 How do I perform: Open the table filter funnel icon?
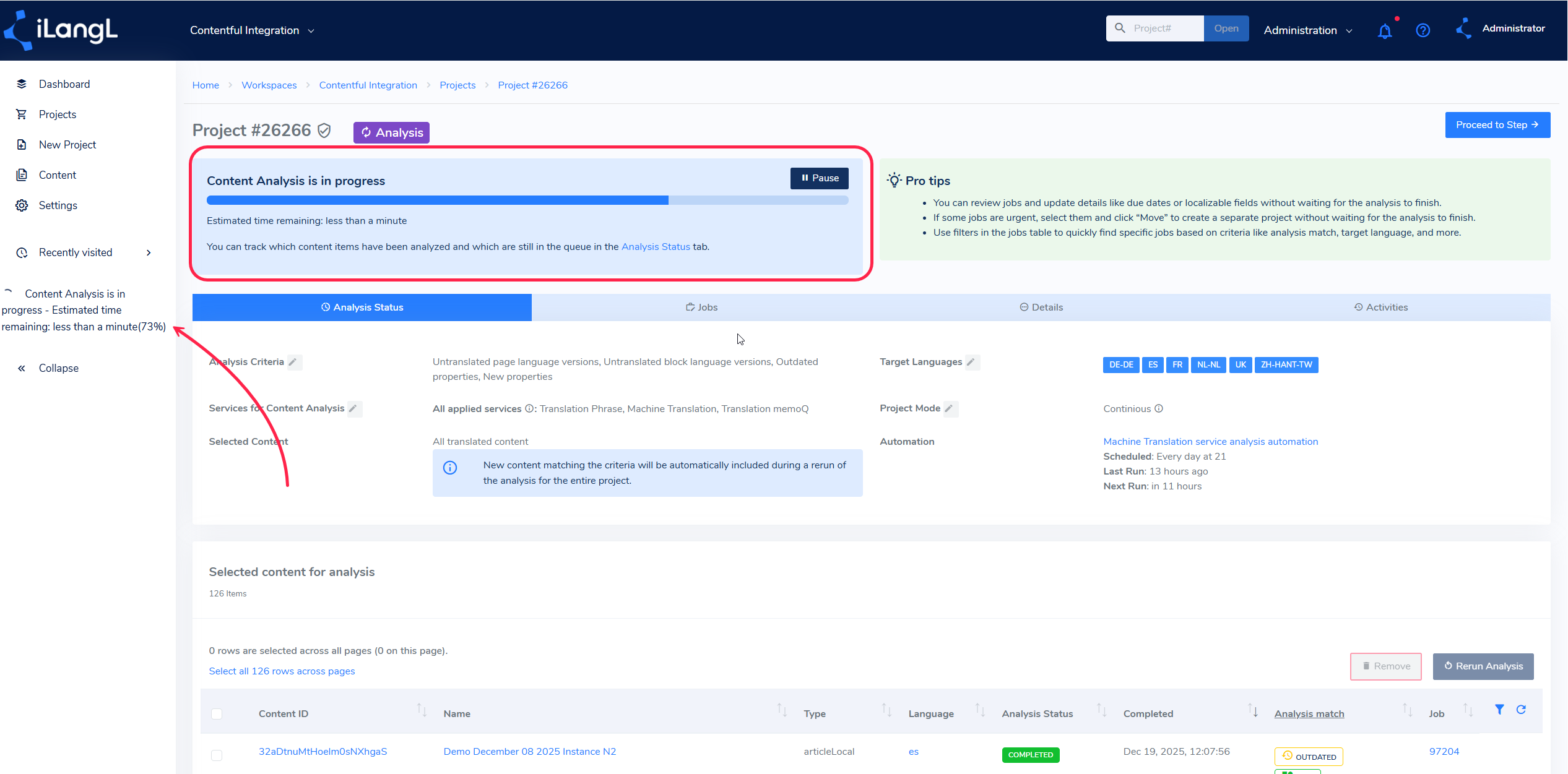(x=1499, y=710)
